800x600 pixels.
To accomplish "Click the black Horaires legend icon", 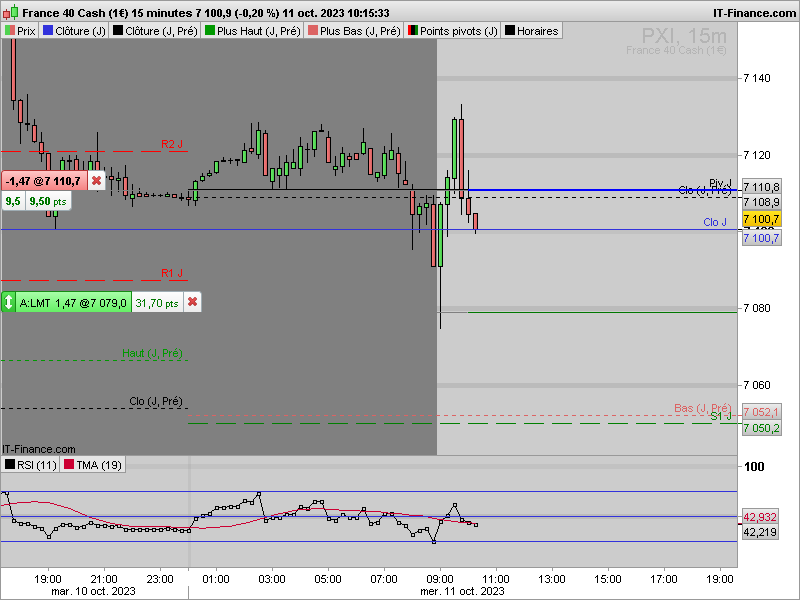I will coord(510,31).
